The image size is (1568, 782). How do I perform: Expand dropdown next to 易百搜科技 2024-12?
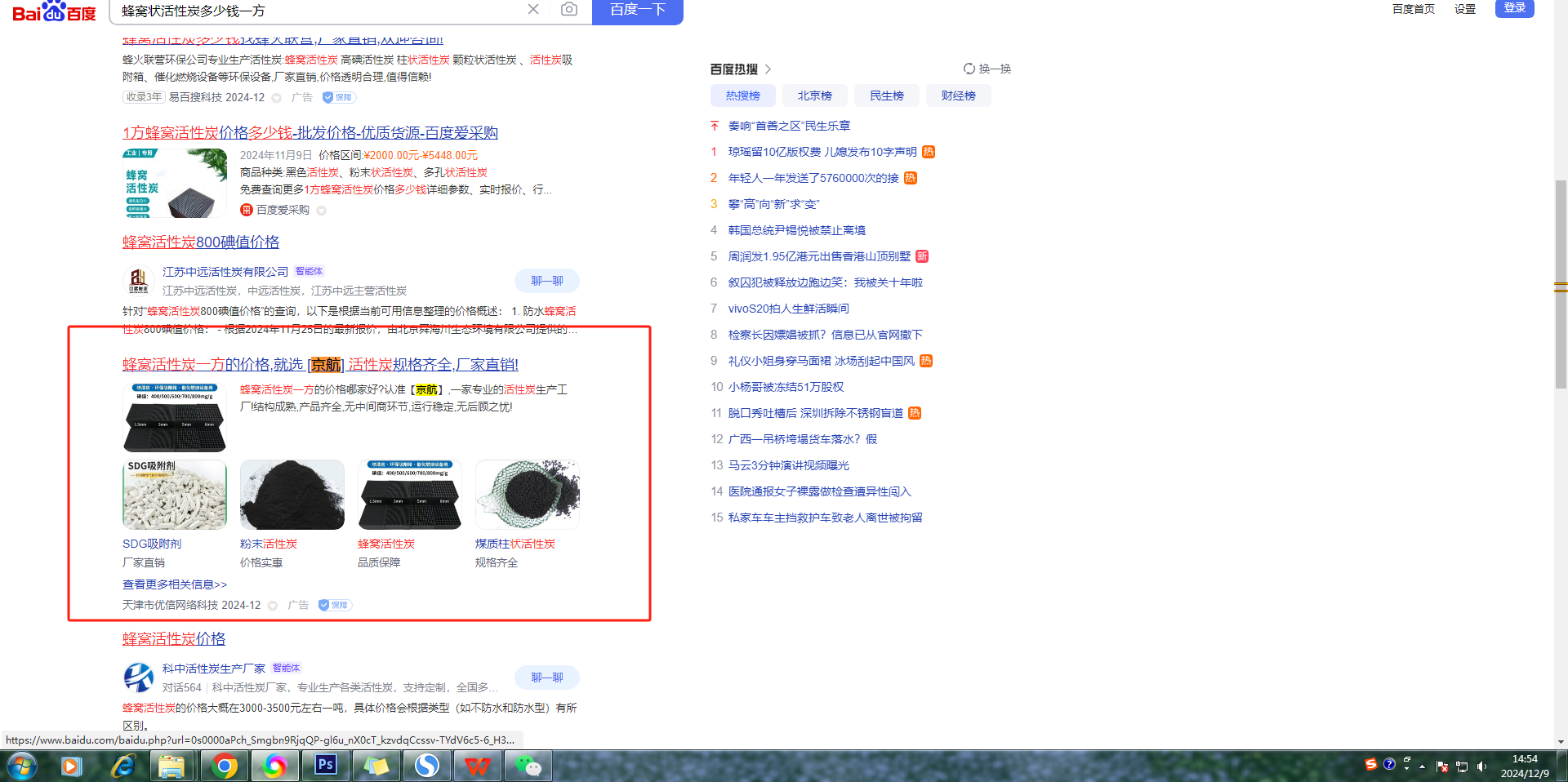point(277,98)
